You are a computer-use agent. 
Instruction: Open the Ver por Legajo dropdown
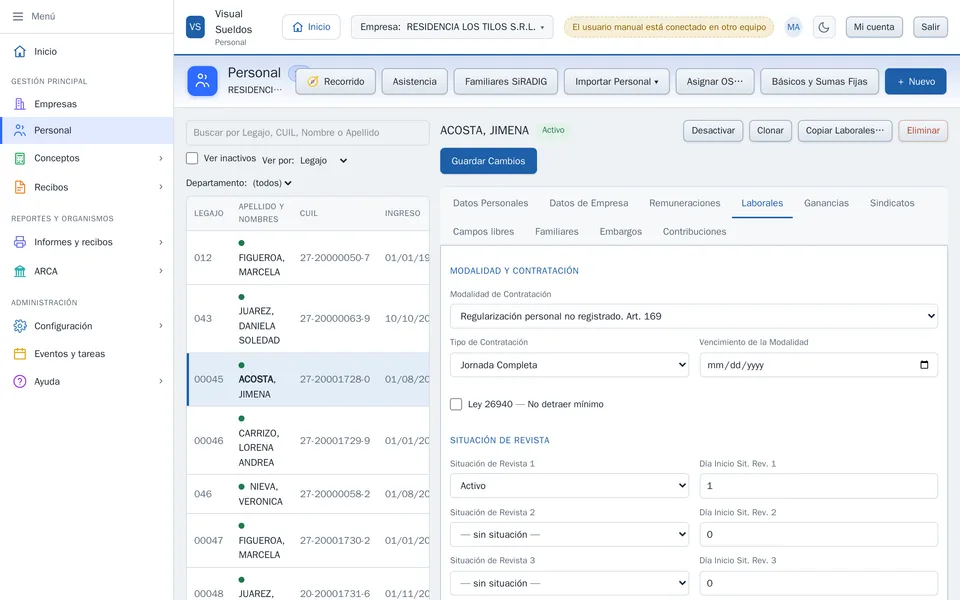[x=324, y=160]
